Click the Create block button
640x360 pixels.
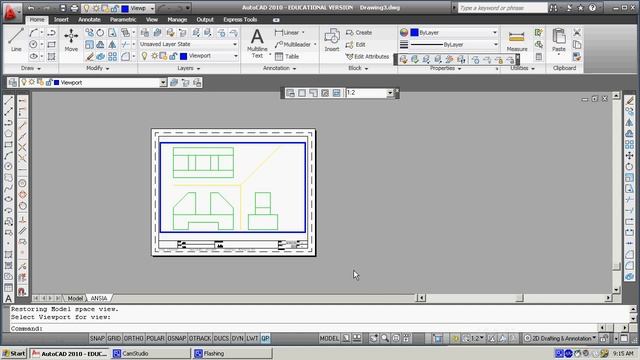click(359, 32)
